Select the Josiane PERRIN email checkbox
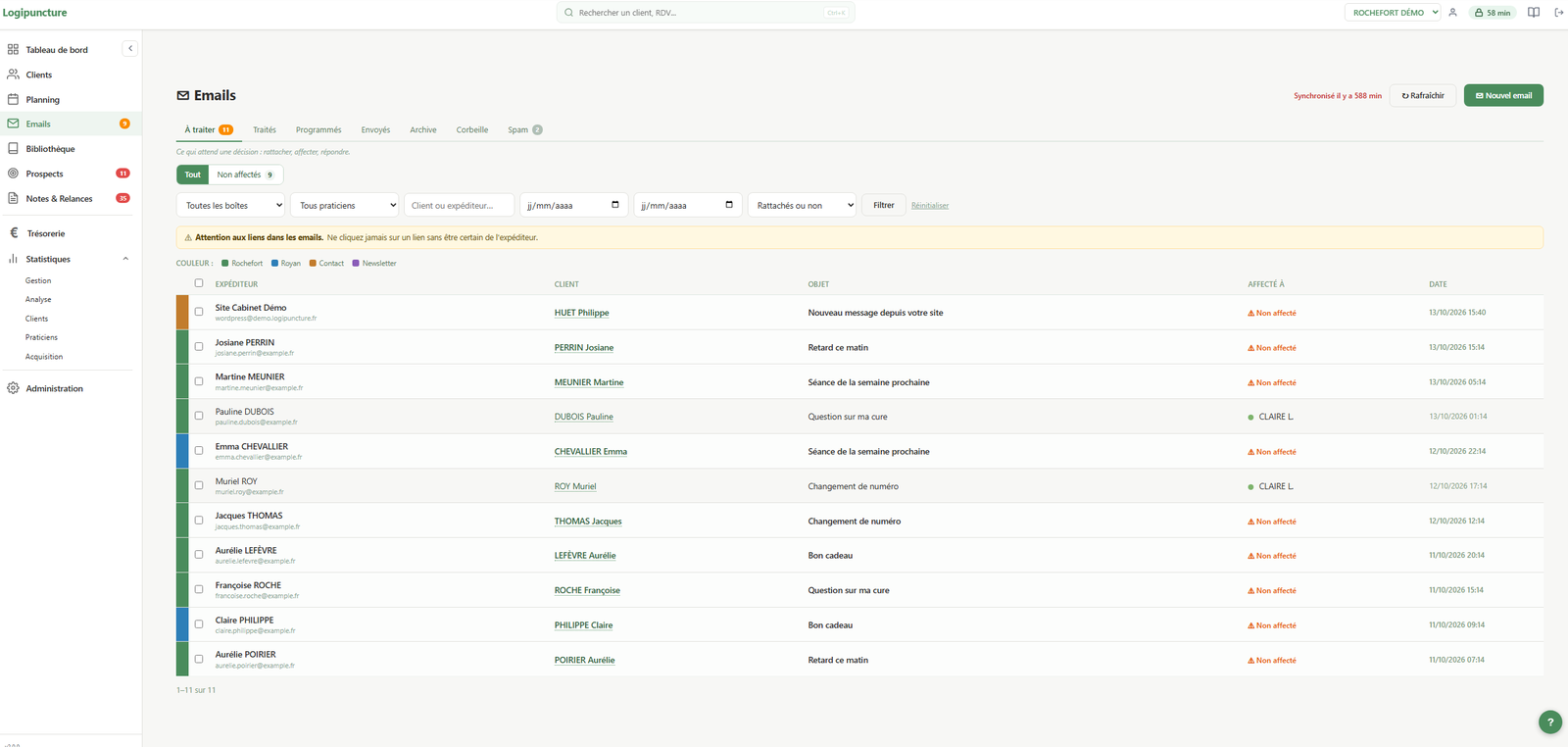The image size is (1568, 747). click(199, 347)
